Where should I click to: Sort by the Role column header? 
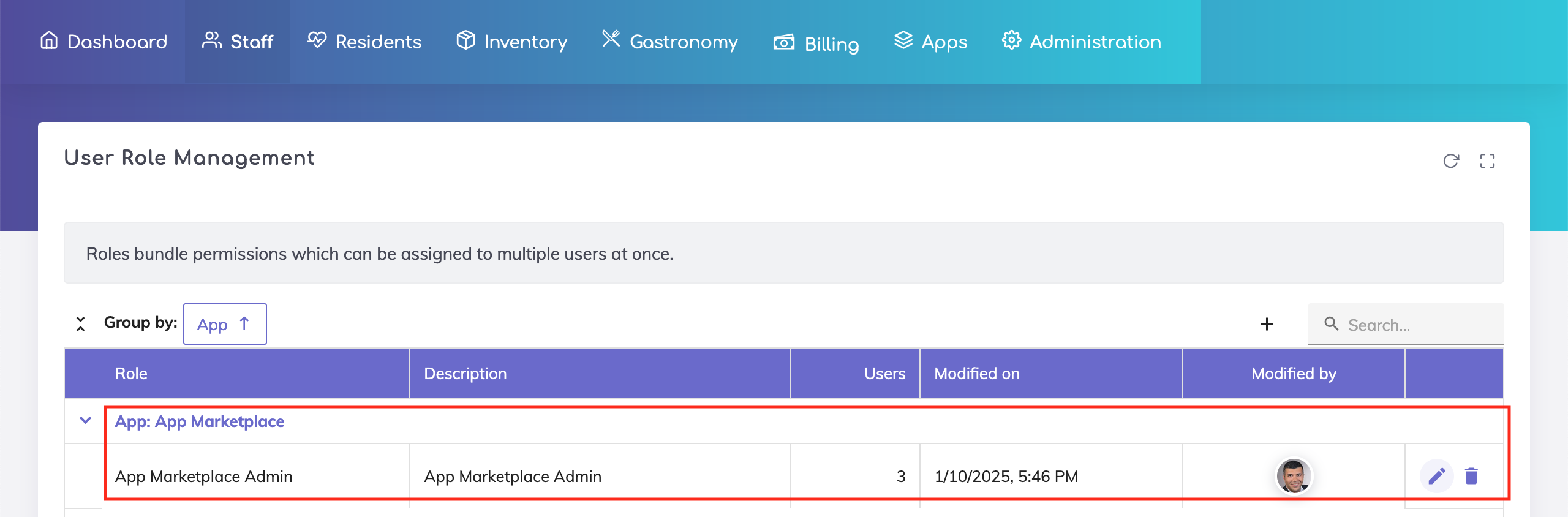pos(131,374)
